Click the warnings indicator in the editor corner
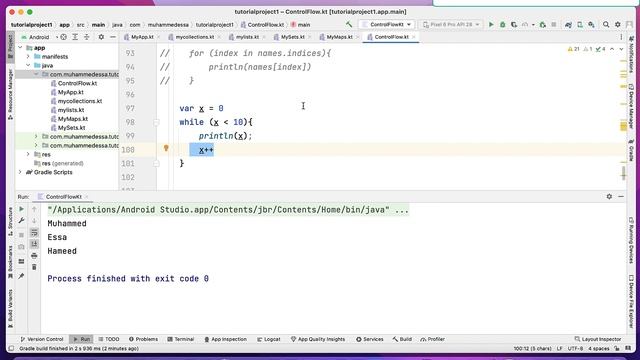Image resolution: width=640 pixels, height=360 pixels. 573,49
